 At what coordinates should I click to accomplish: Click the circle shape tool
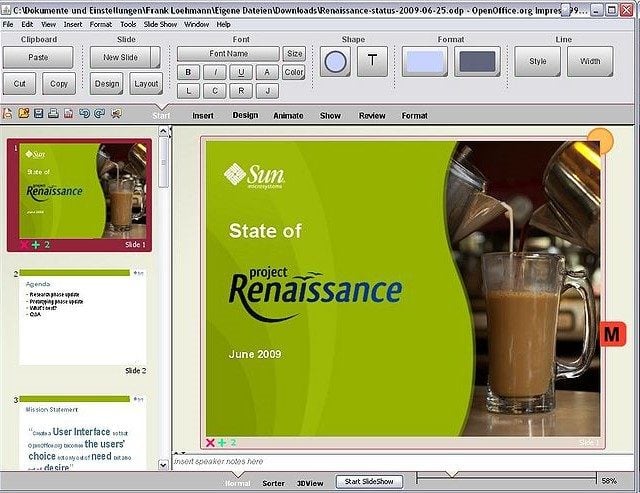[336, 62]
